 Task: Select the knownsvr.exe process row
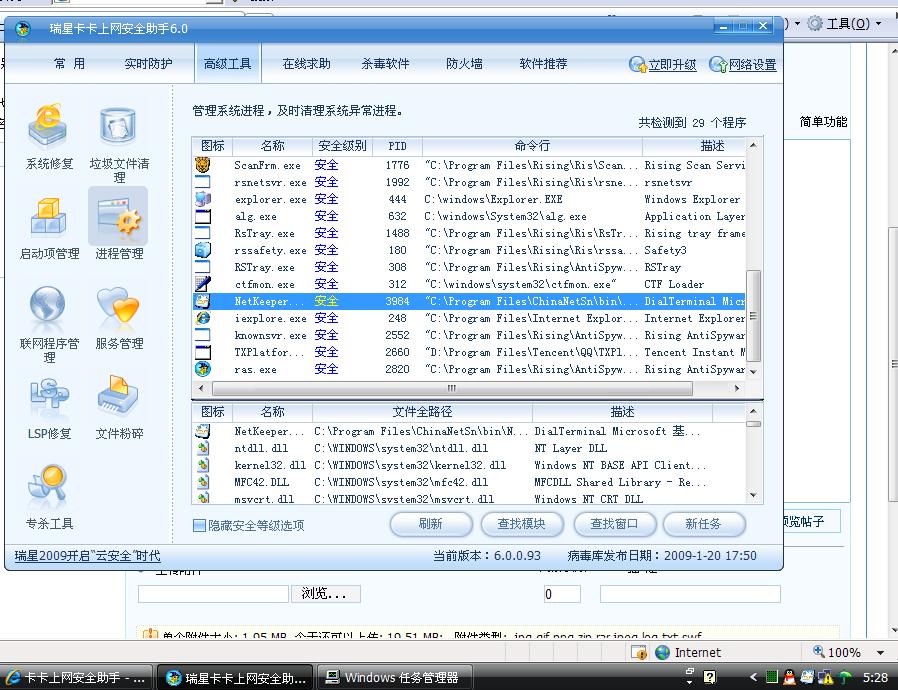click(x=469, y=335)
